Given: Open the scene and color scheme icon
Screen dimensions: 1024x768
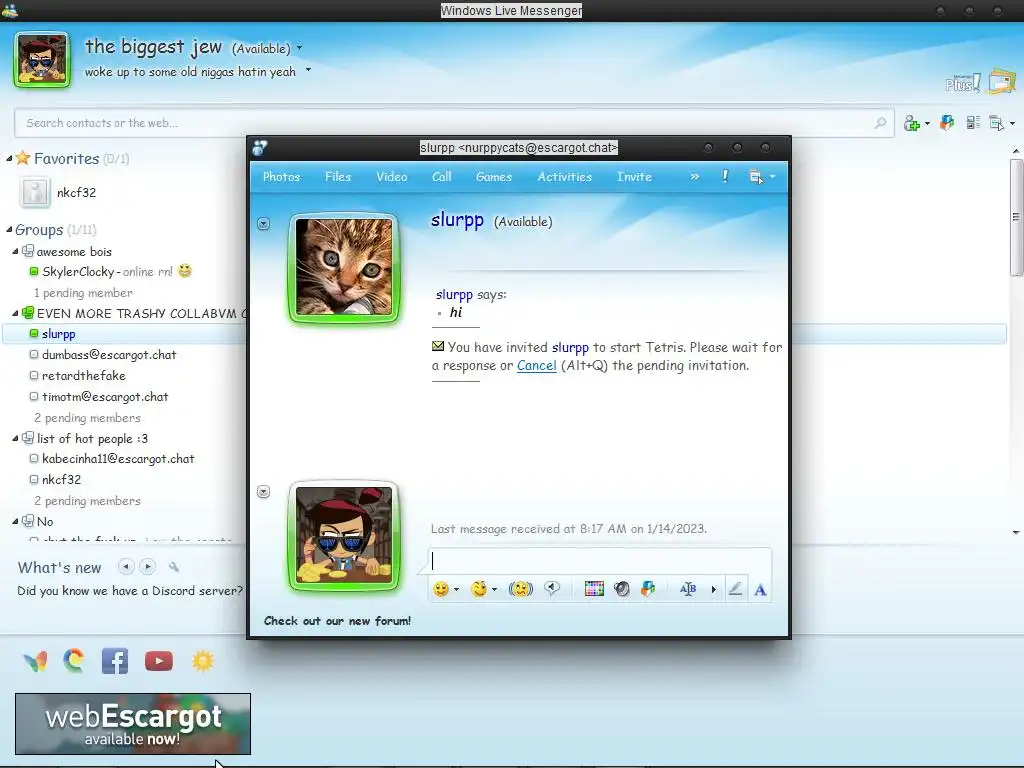Looking at the screenshot, I should (1002, 82).
